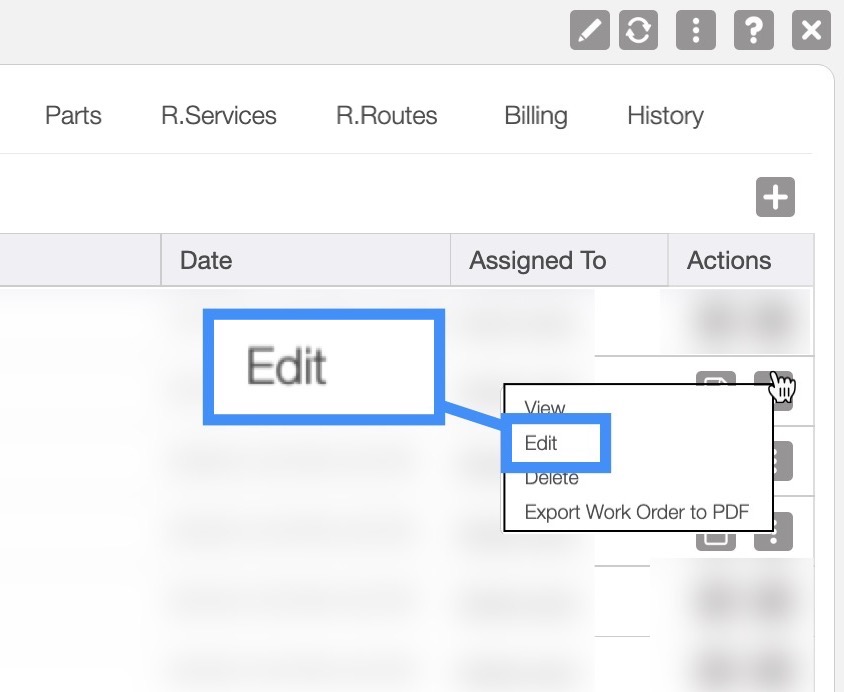Select the Billing tab
Image resolution: width=844 pixels, height=692 pixels.
pos(536,116)
